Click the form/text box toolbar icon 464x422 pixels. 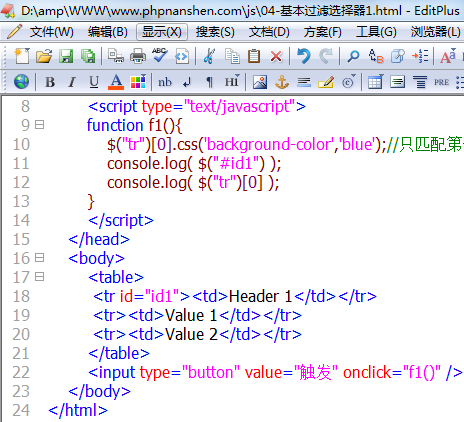[x=397, y=82]
